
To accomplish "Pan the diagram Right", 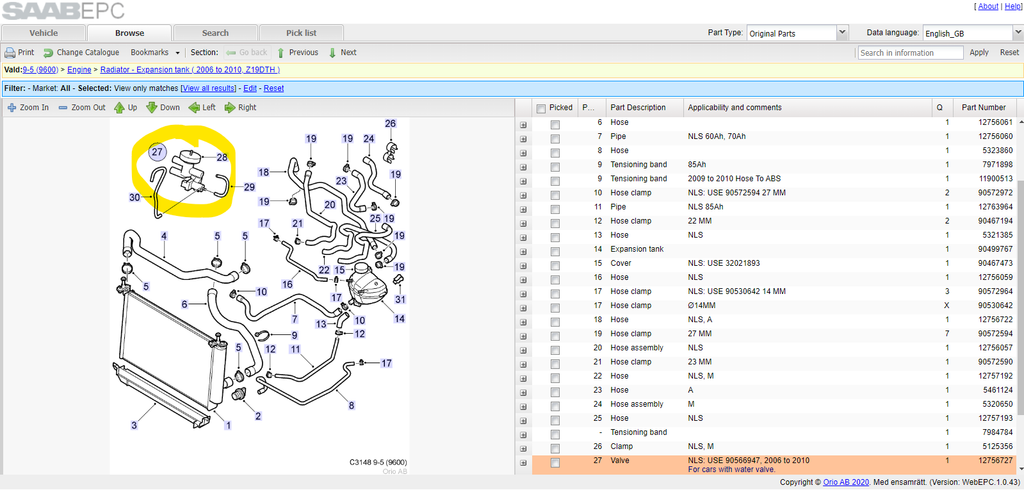I will 240,108.
